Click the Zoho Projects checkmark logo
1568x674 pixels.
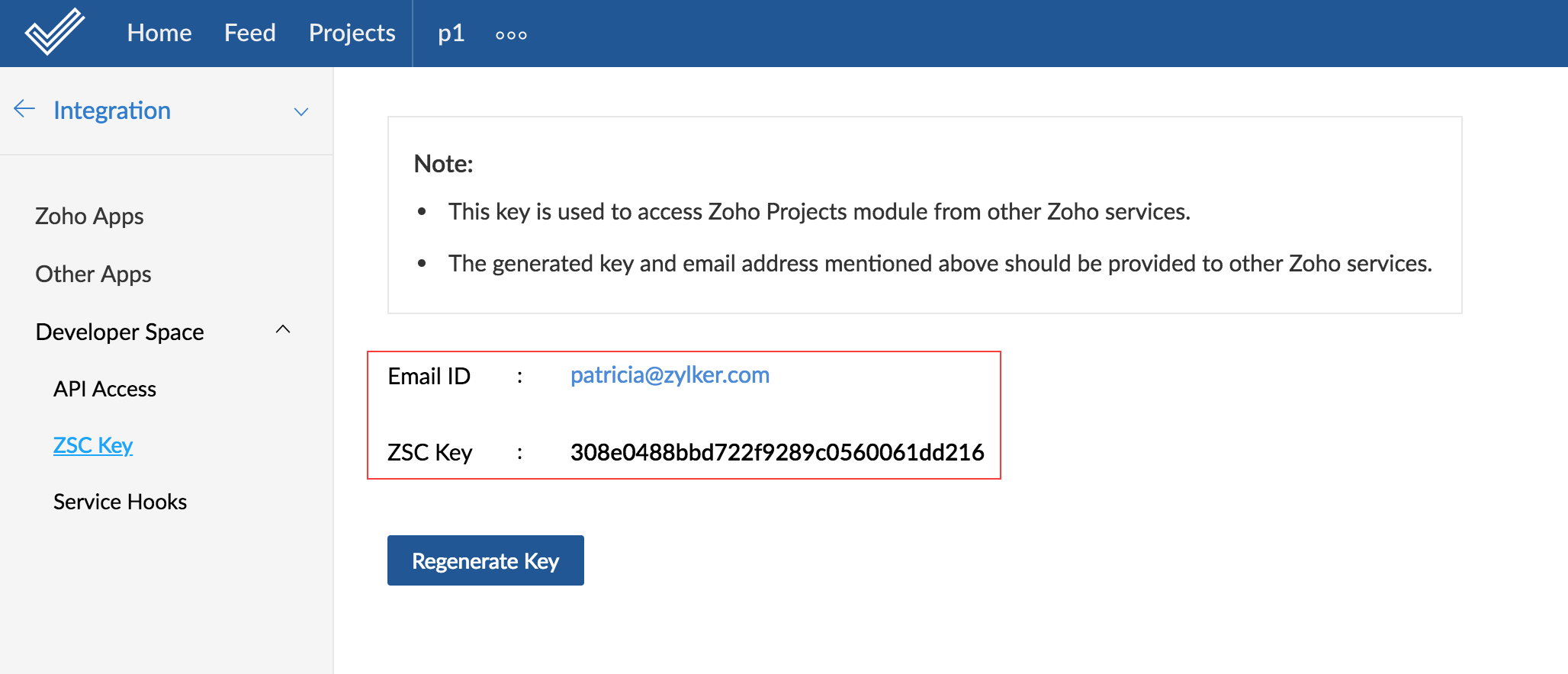tap(54, 32)
